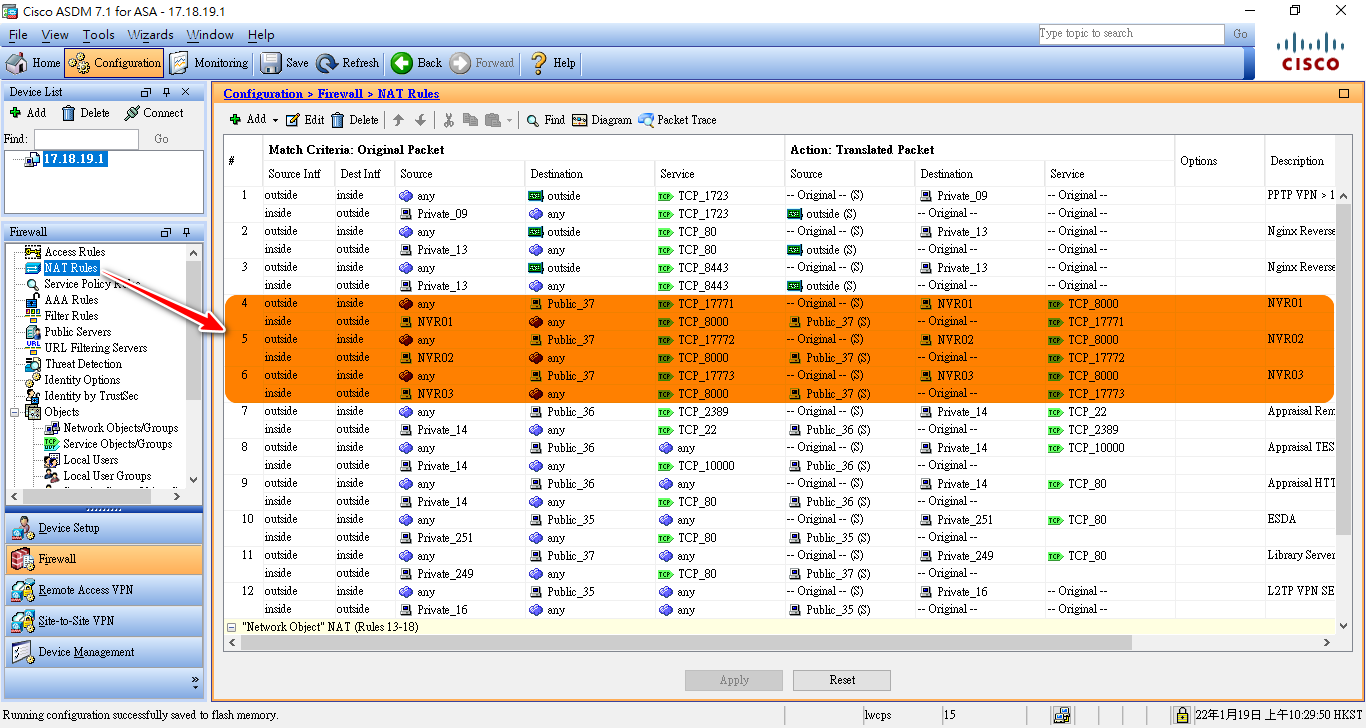Viewport: 1366px width, 728px height.
Task: Expand the "Network Object" NAT rules section
Action: [x=232, y=627]
